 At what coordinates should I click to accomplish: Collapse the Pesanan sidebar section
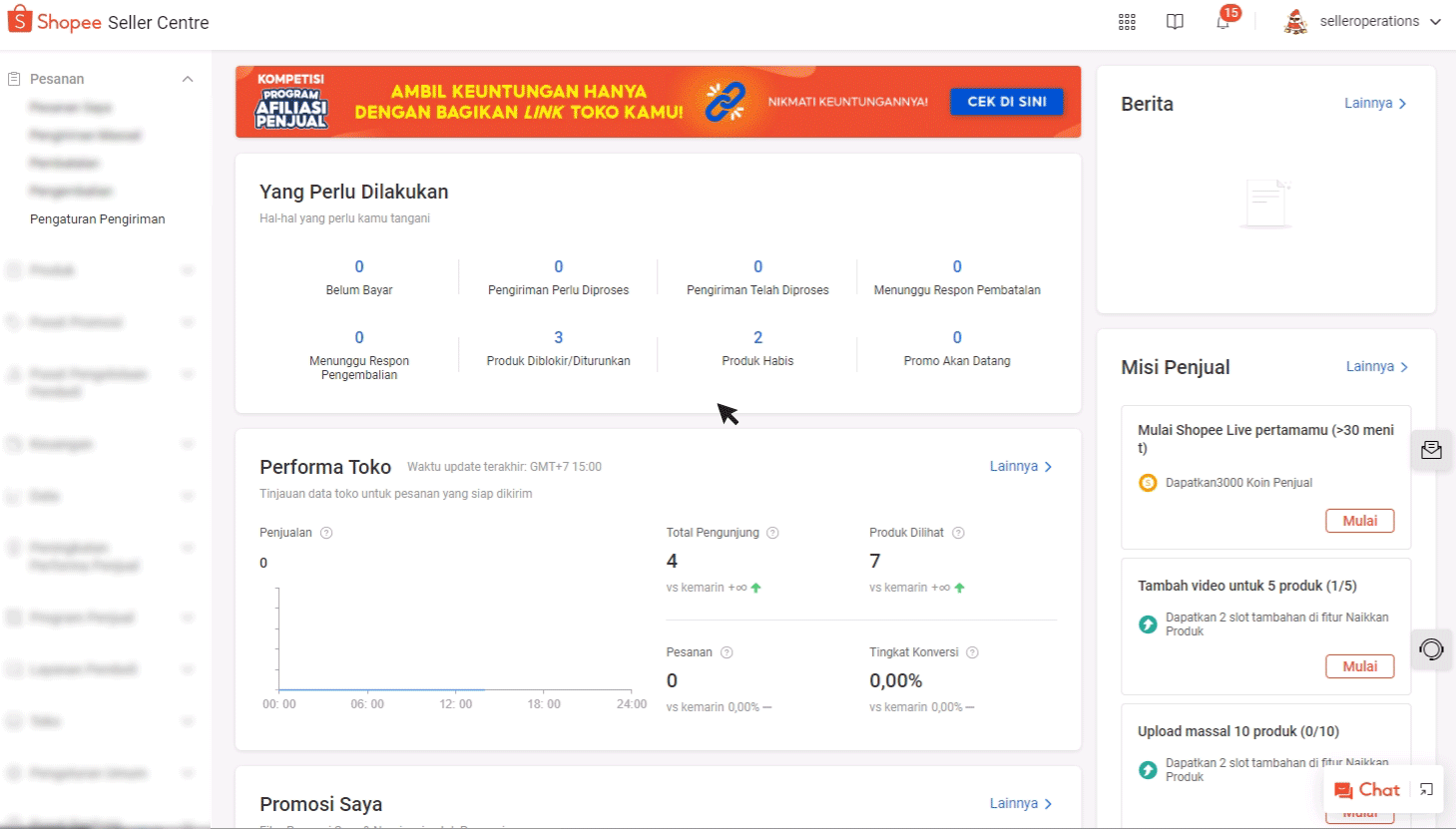(x=187, y=79)
